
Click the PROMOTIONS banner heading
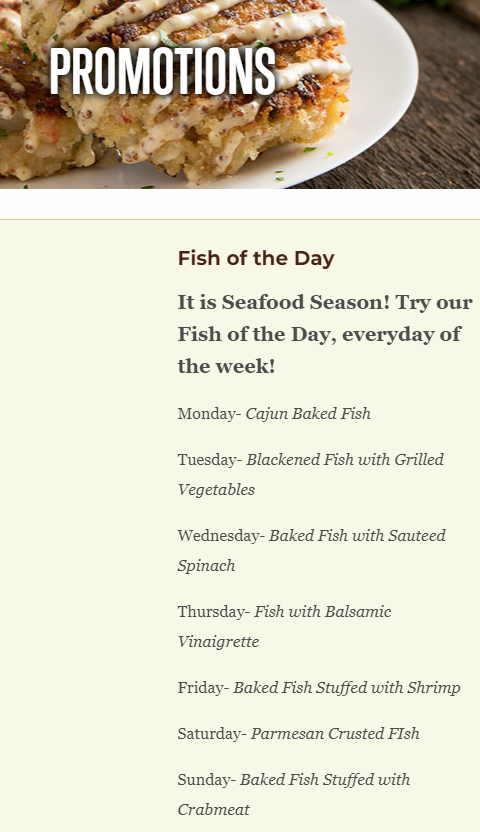[163, 72]
